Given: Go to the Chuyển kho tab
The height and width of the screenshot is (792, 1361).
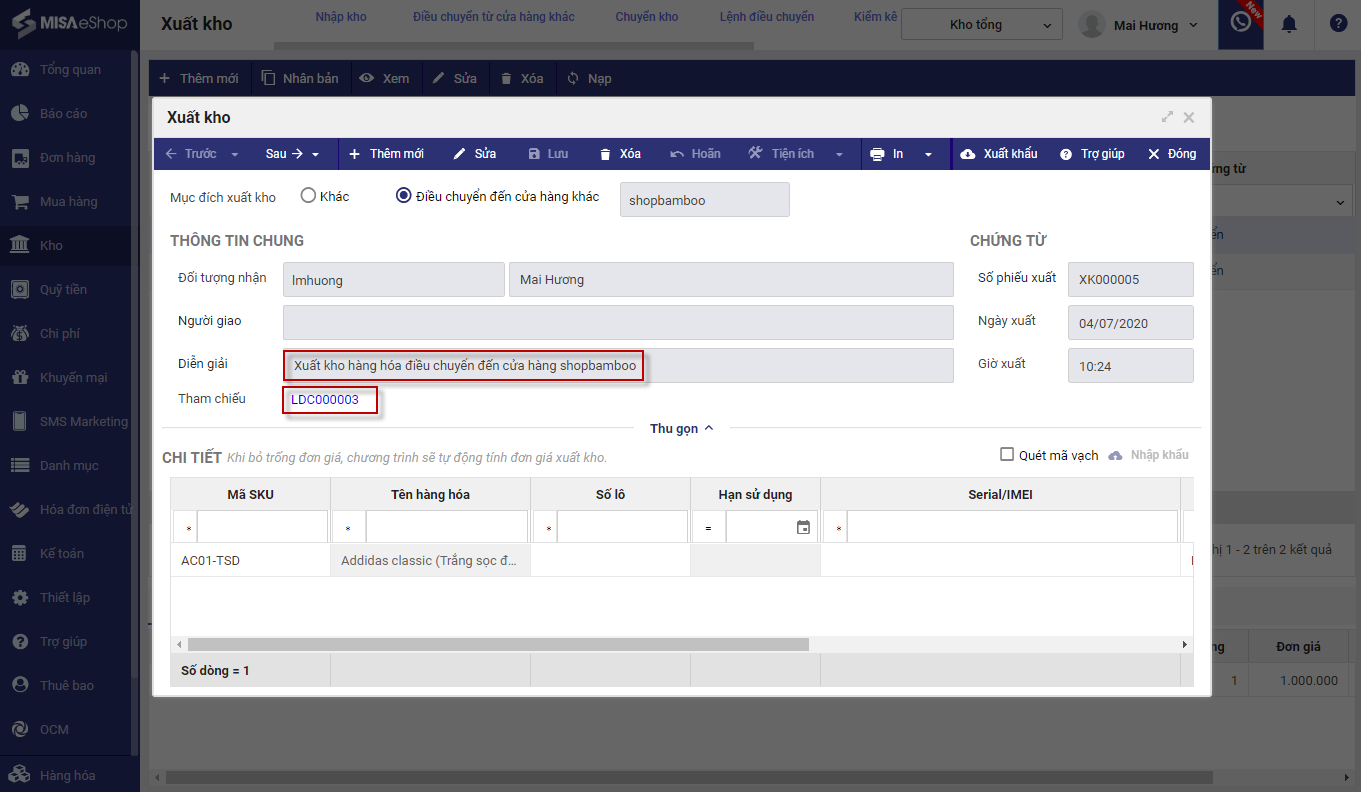Looking at the screenshot, I should point(646,17).
